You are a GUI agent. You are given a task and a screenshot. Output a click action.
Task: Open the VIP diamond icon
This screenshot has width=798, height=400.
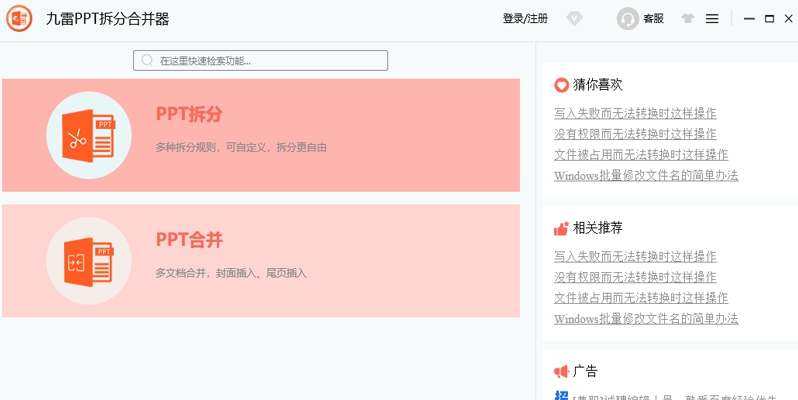[x=574, y=18]
